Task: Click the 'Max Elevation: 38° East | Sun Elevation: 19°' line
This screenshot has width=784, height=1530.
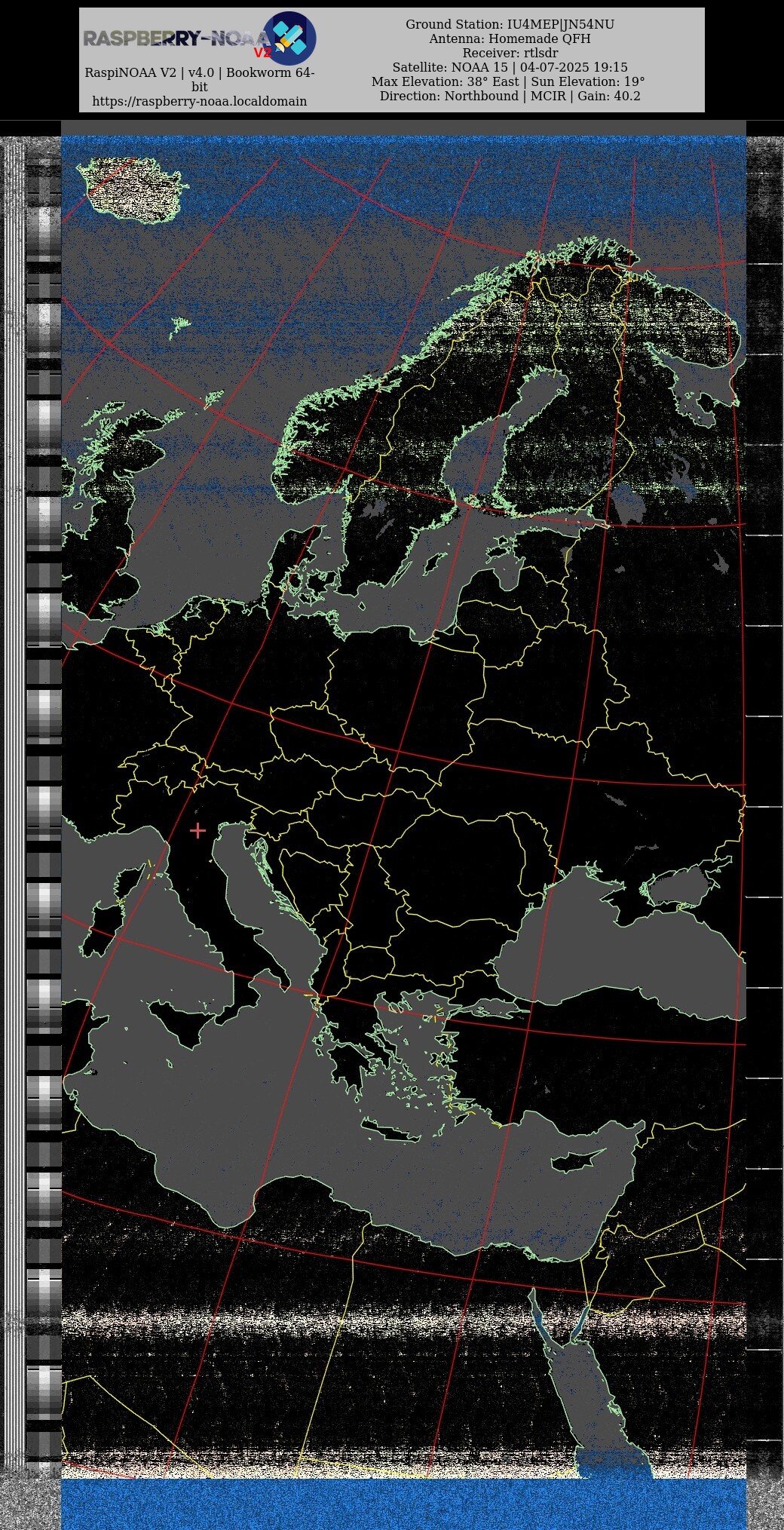Action: point(508,81)
